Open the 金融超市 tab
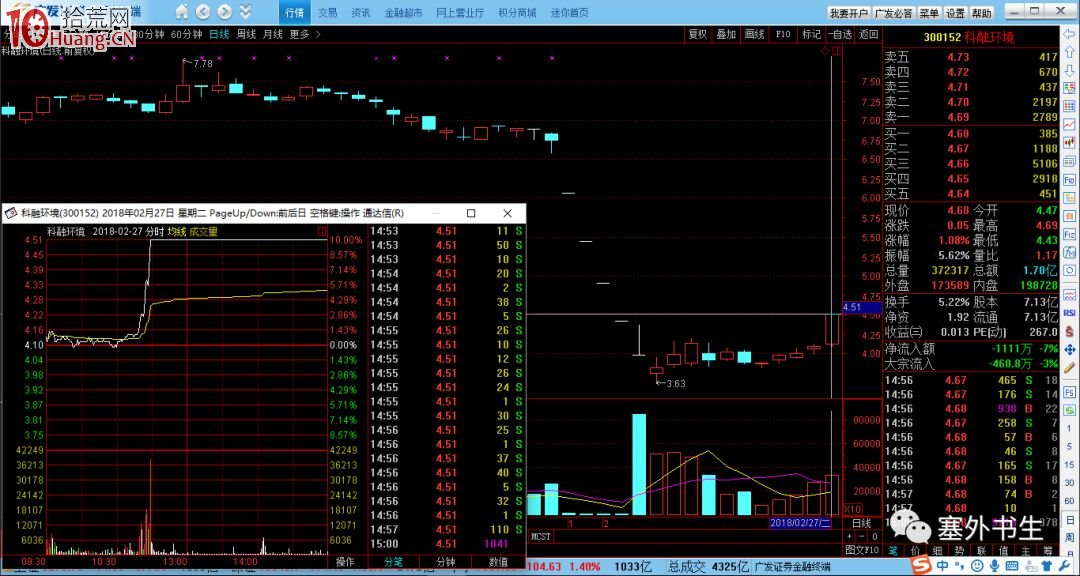The width and height of the screenshot is (1080, 576). coord(403,12)
